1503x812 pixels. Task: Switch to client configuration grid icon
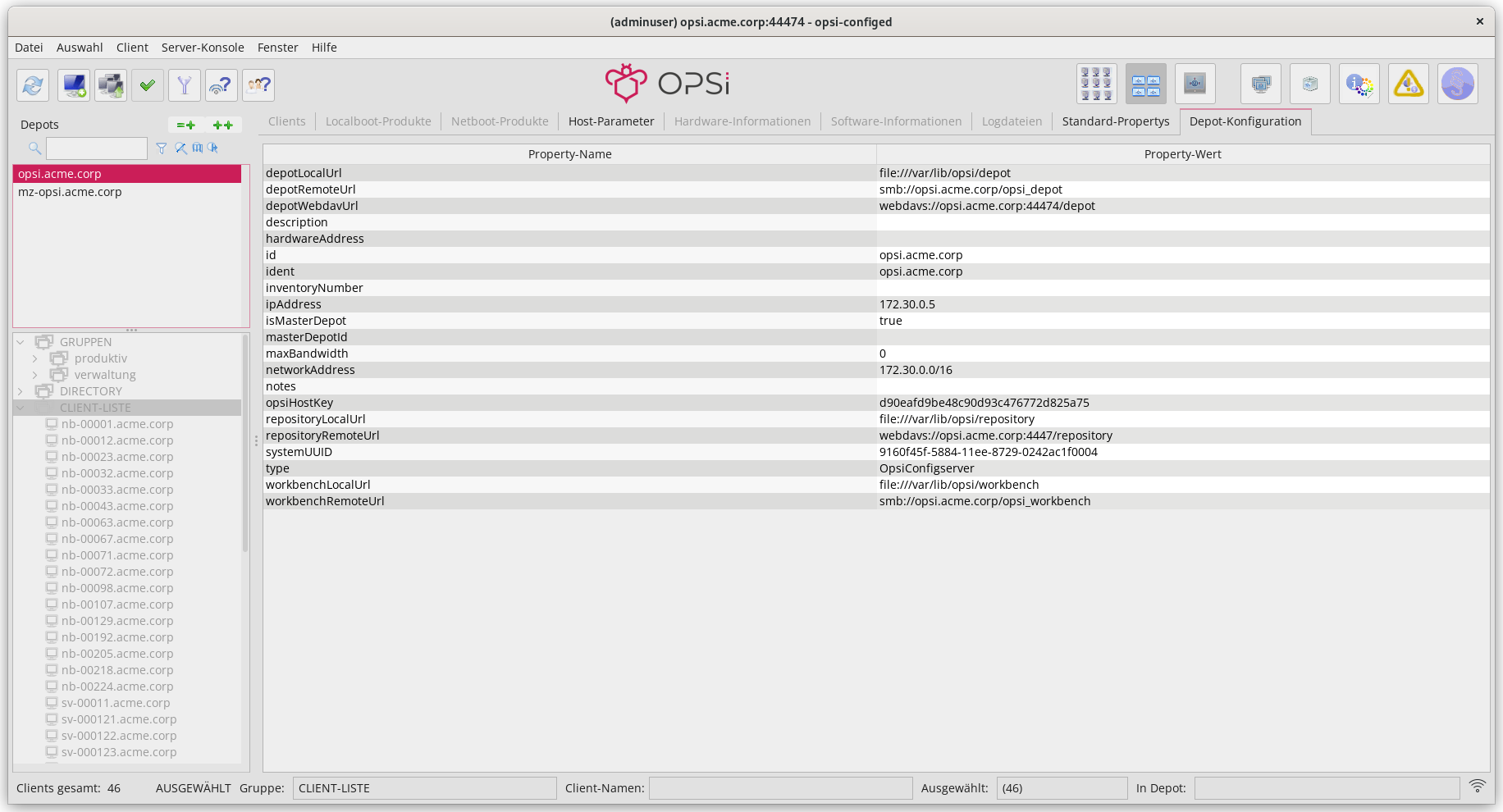point(1097,84)
